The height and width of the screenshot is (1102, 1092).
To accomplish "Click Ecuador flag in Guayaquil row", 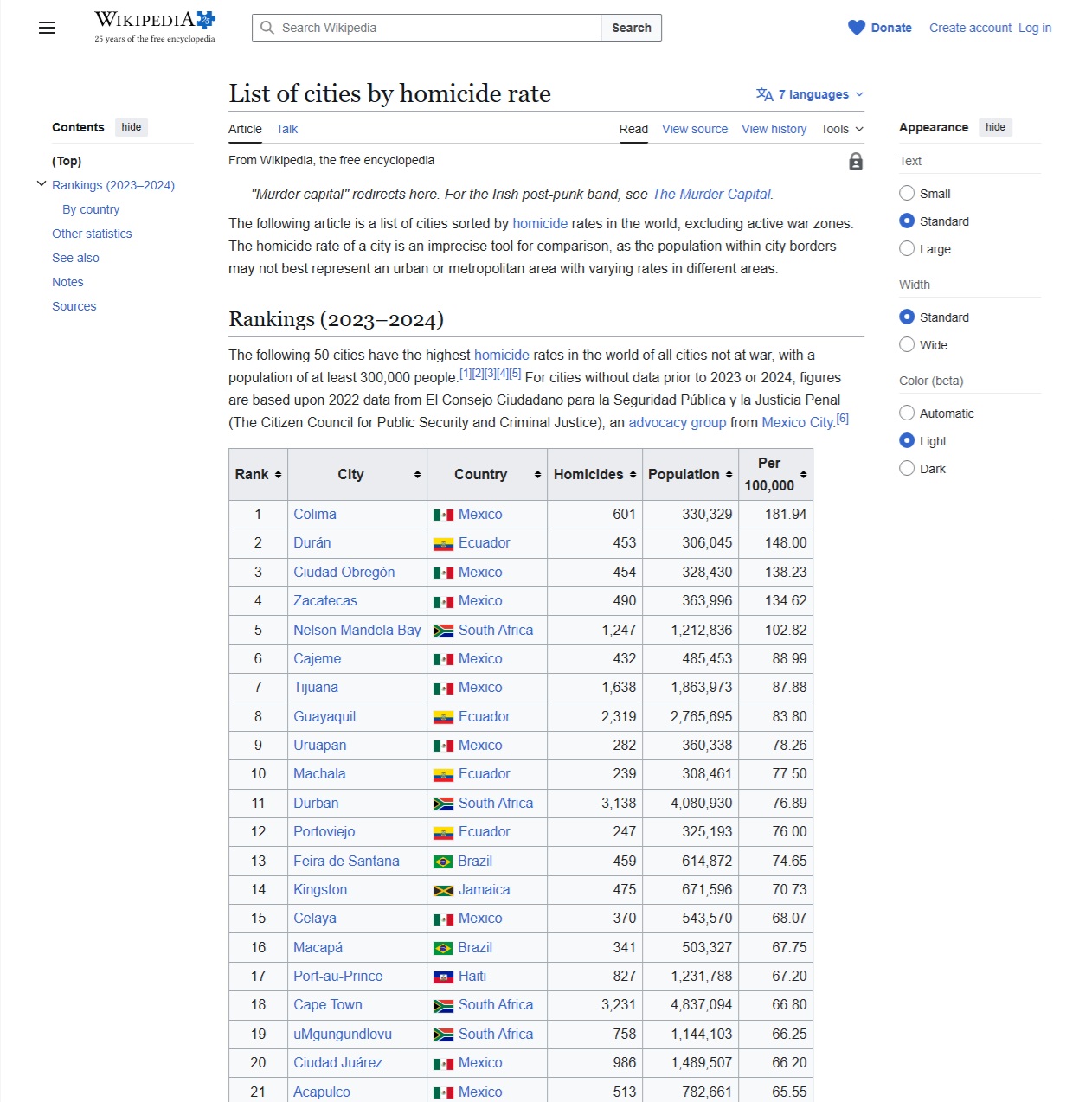I will (443, 717).
